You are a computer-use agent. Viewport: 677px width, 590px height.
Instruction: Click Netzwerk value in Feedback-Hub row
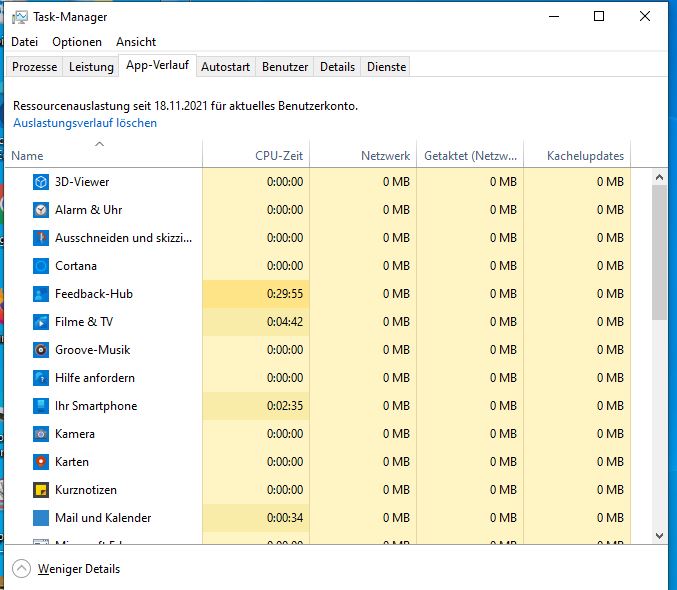(x=396, y=294)
